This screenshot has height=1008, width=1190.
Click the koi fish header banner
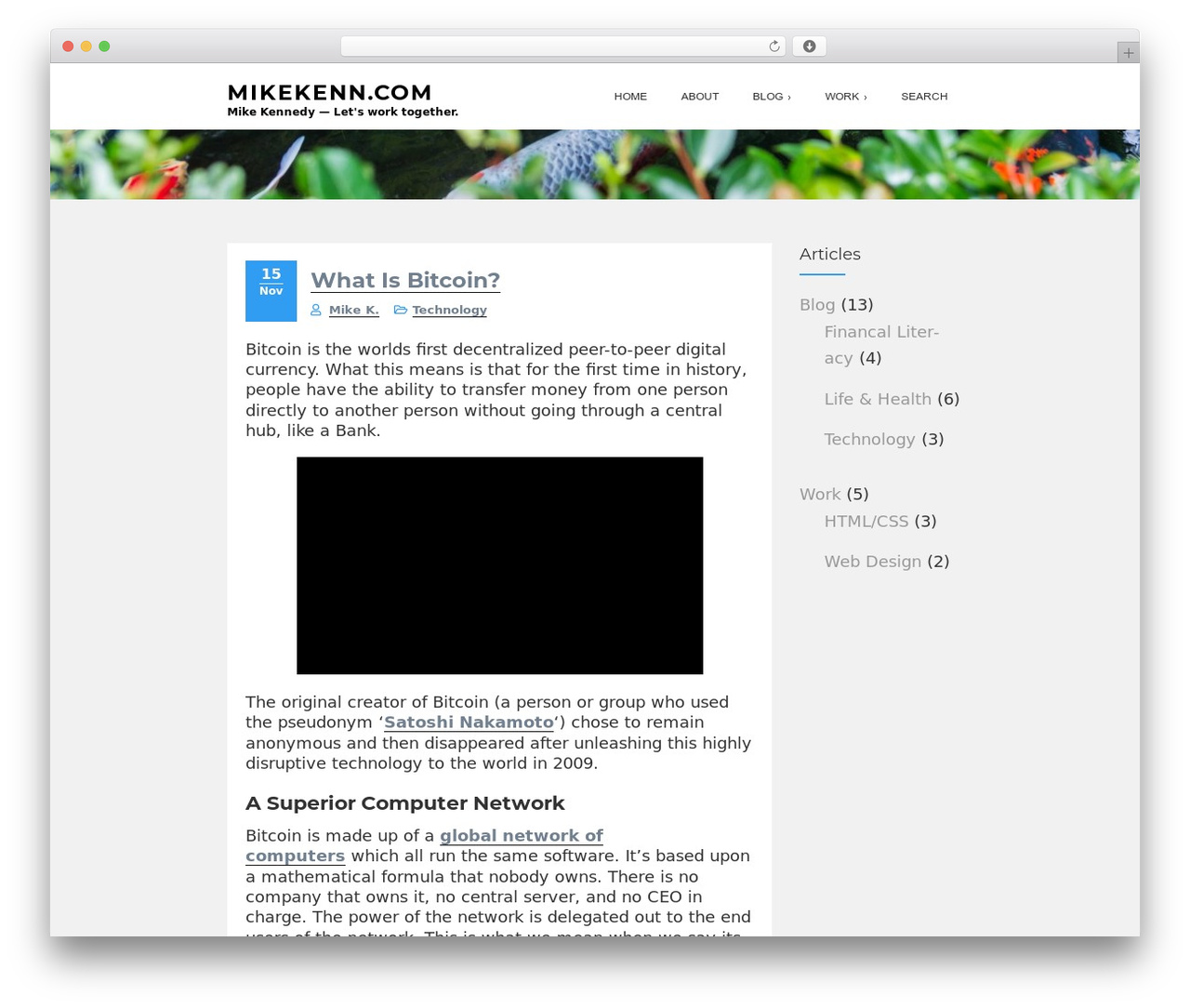click(x=595, y=165)
